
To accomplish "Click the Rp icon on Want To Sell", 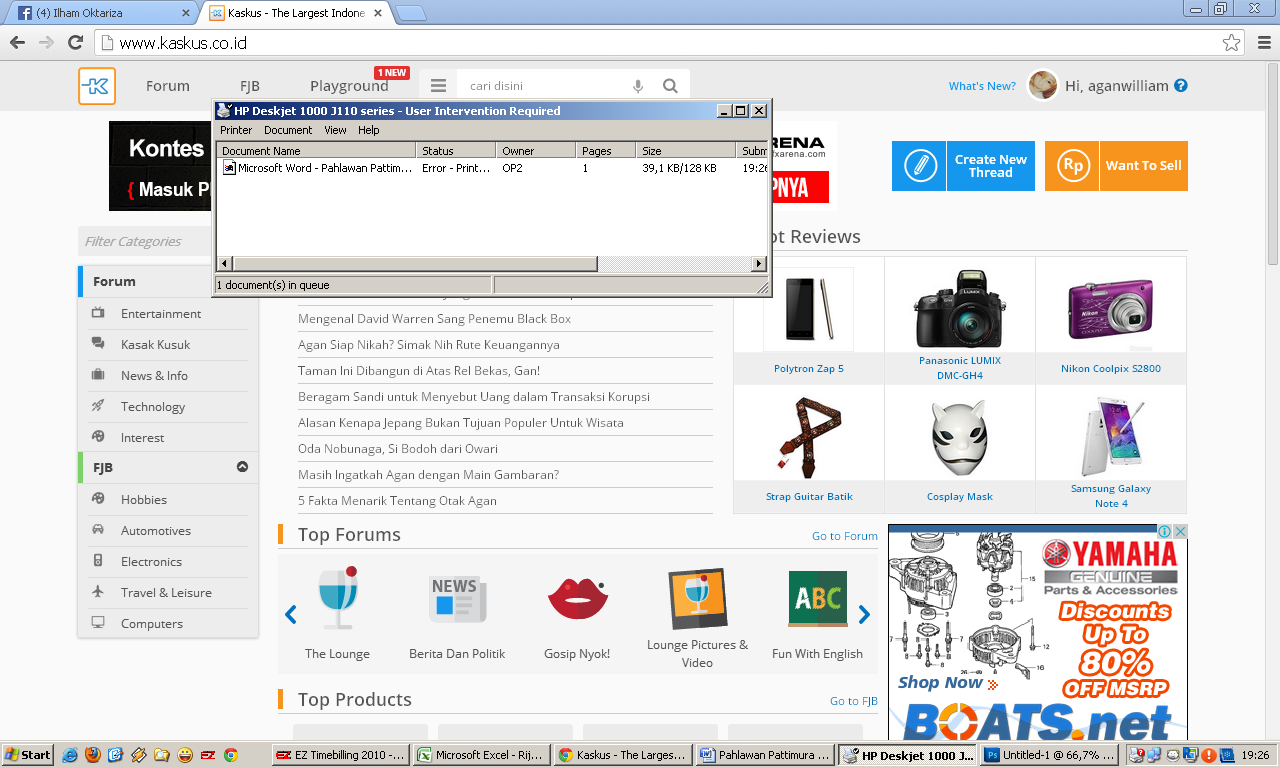I will pyautogui.click(x=1072, y=166).
